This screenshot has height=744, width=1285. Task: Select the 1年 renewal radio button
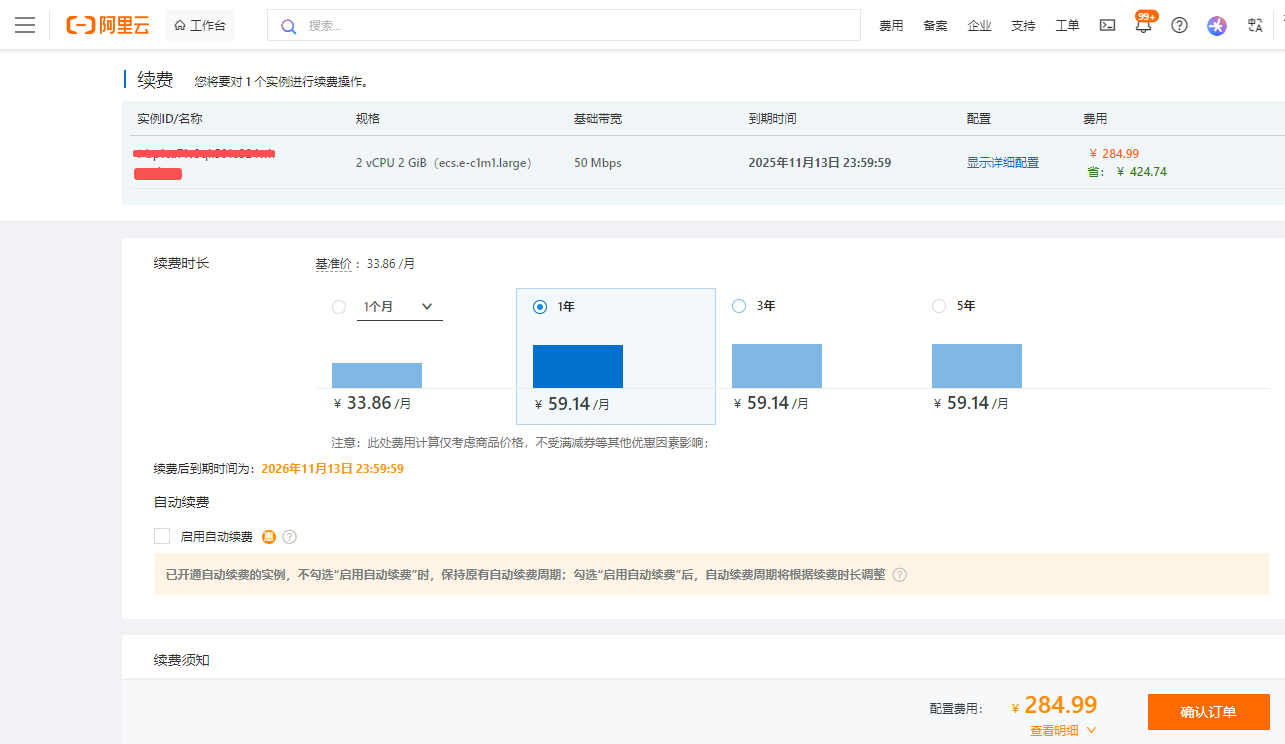540,307
